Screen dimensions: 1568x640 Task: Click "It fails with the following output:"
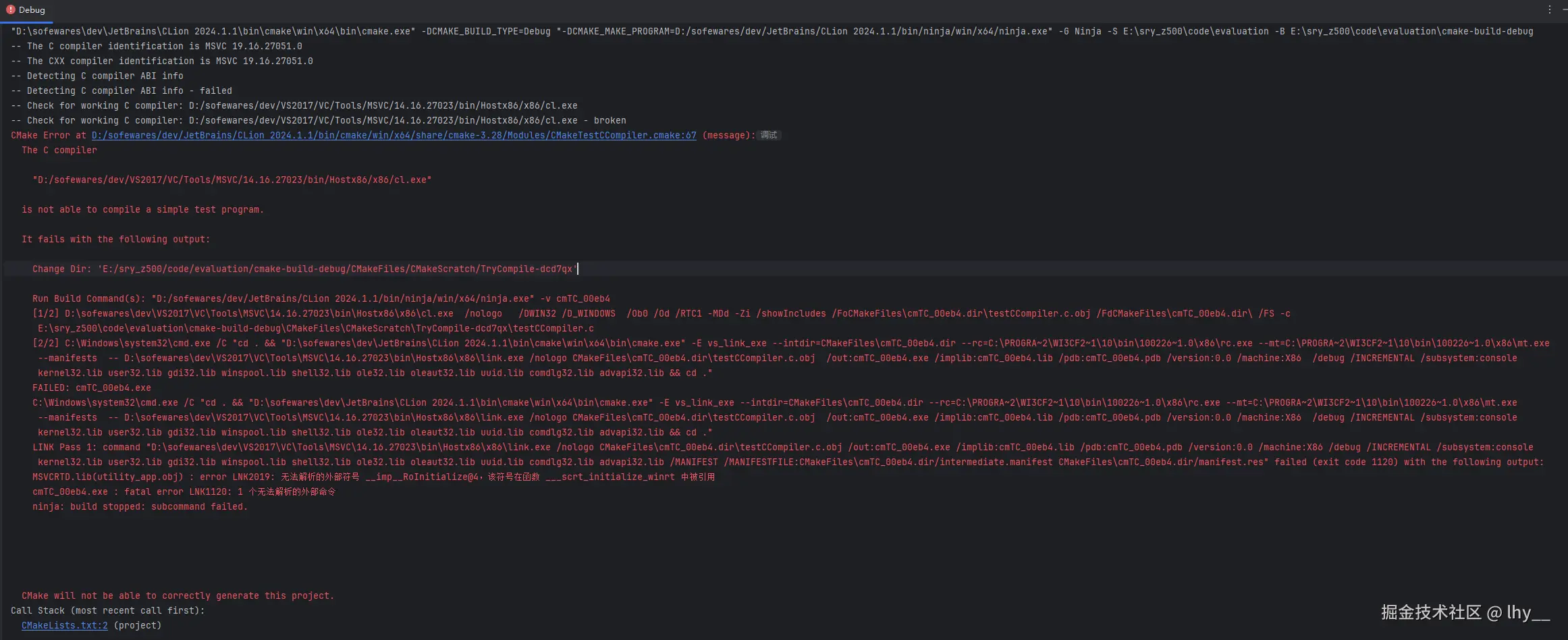116,239
